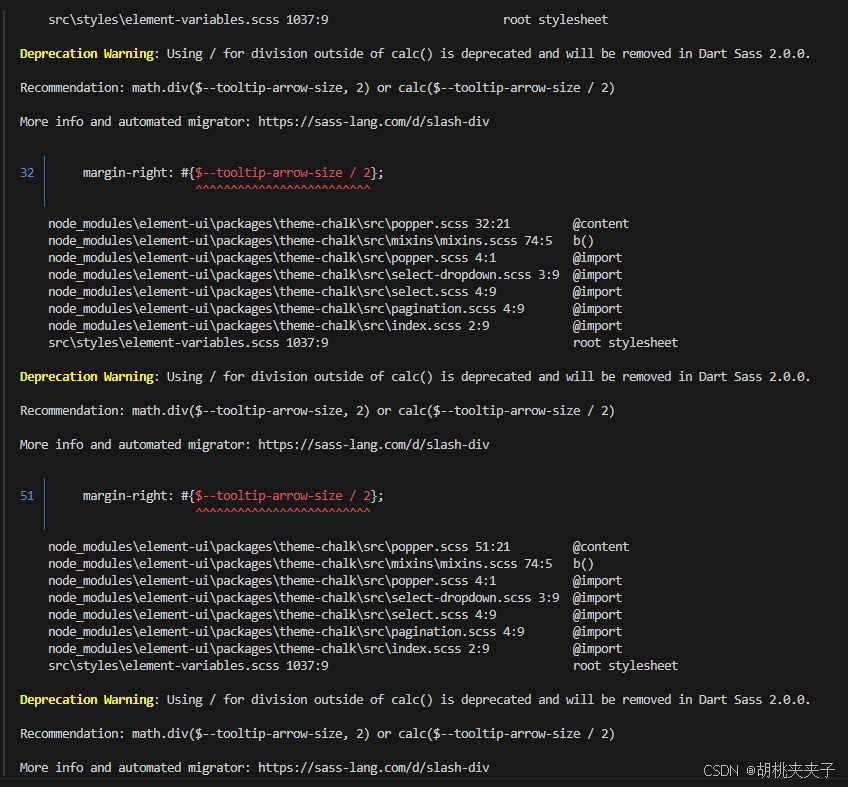Click the index.scss 2:9 import entry
The height and width of the screenshot is (787, 848).
click(x=268, y=325)
